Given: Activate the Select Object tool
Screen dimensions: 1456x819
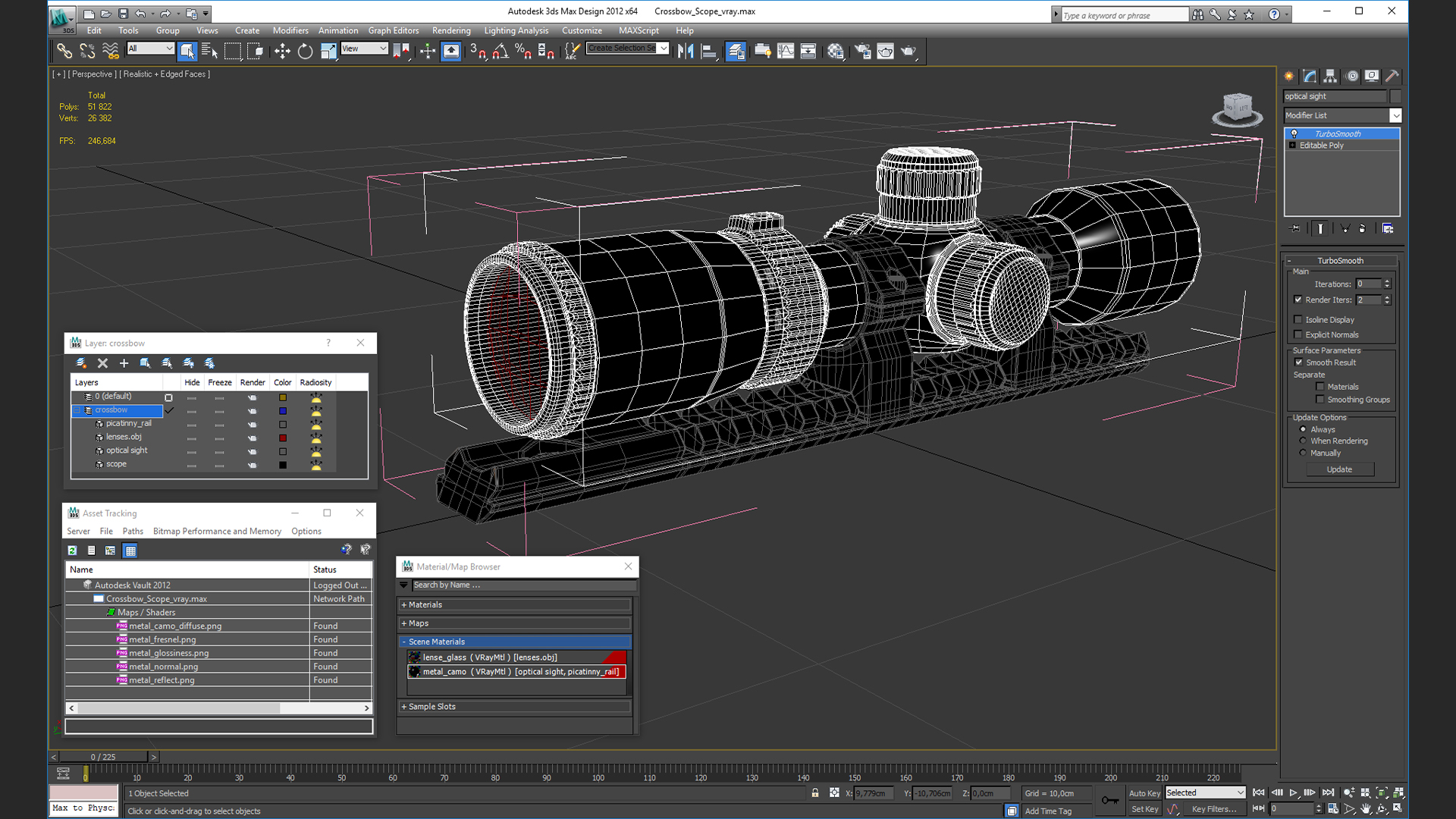Looking at the screenshot, I should [x=187, y=51].
